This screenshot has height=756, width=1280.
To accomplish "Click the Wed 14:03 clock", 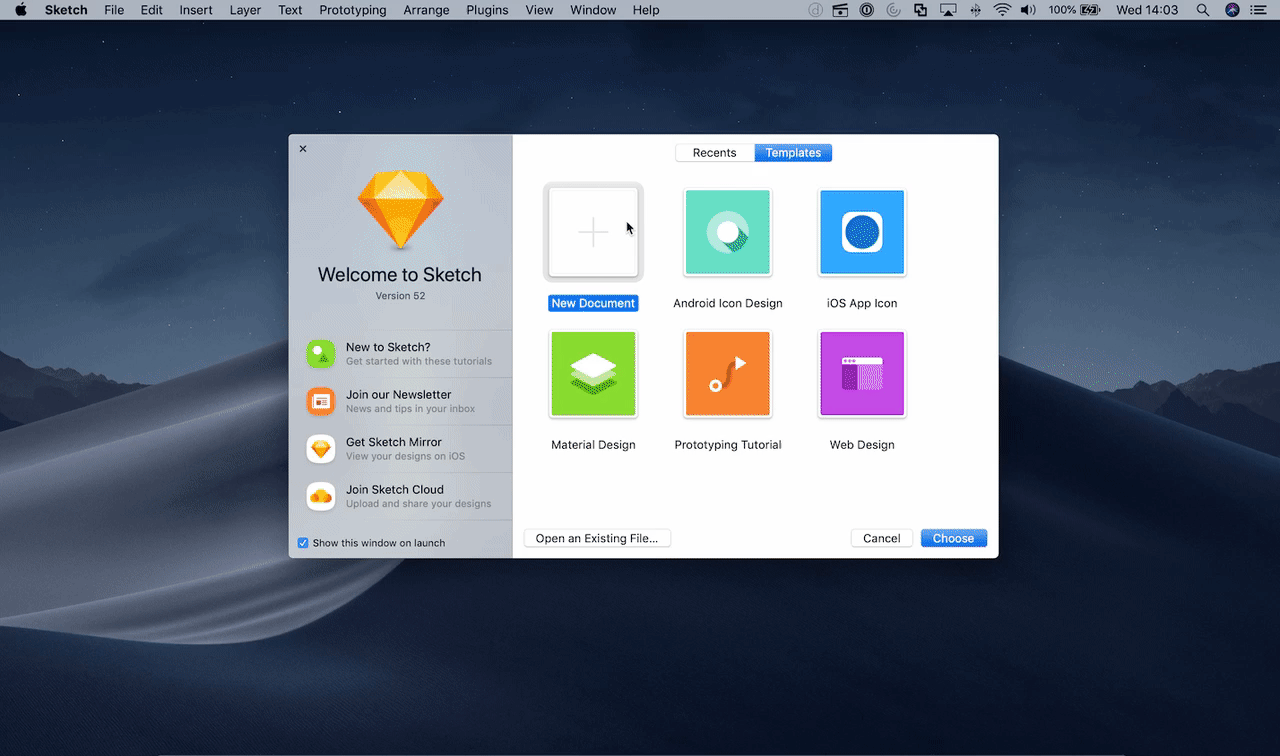I will [x=1146, y=10].
